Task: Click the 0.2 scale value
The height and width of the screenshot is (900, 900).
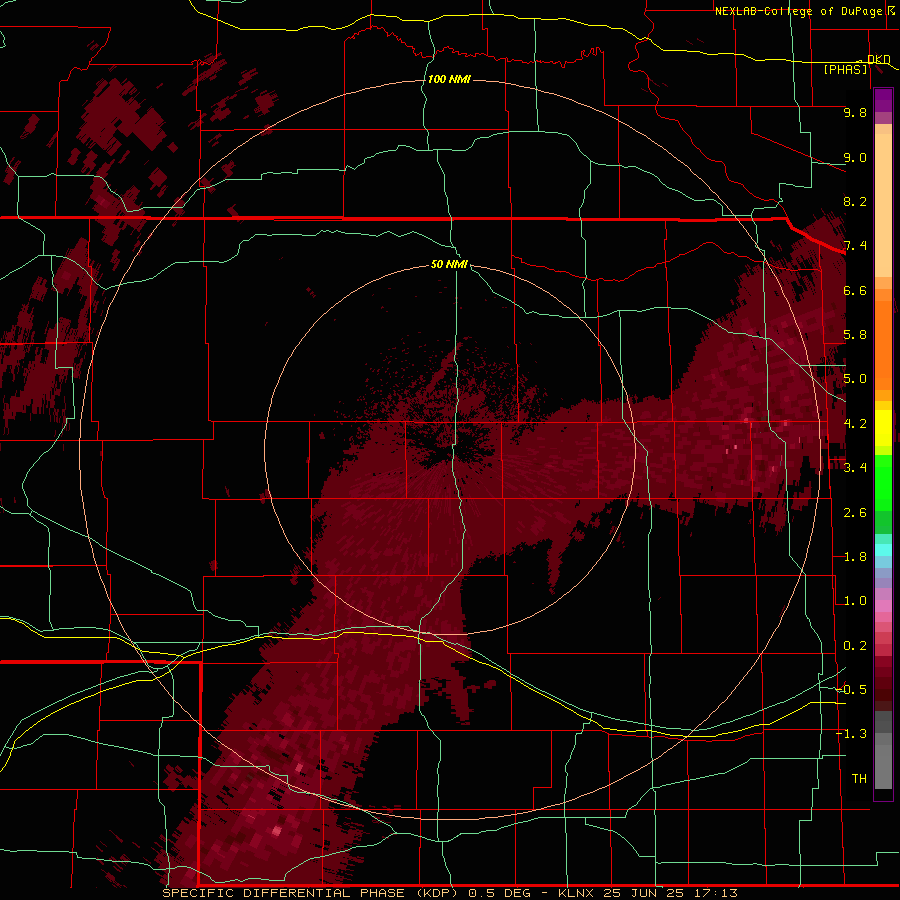Action: click(855, 646)
